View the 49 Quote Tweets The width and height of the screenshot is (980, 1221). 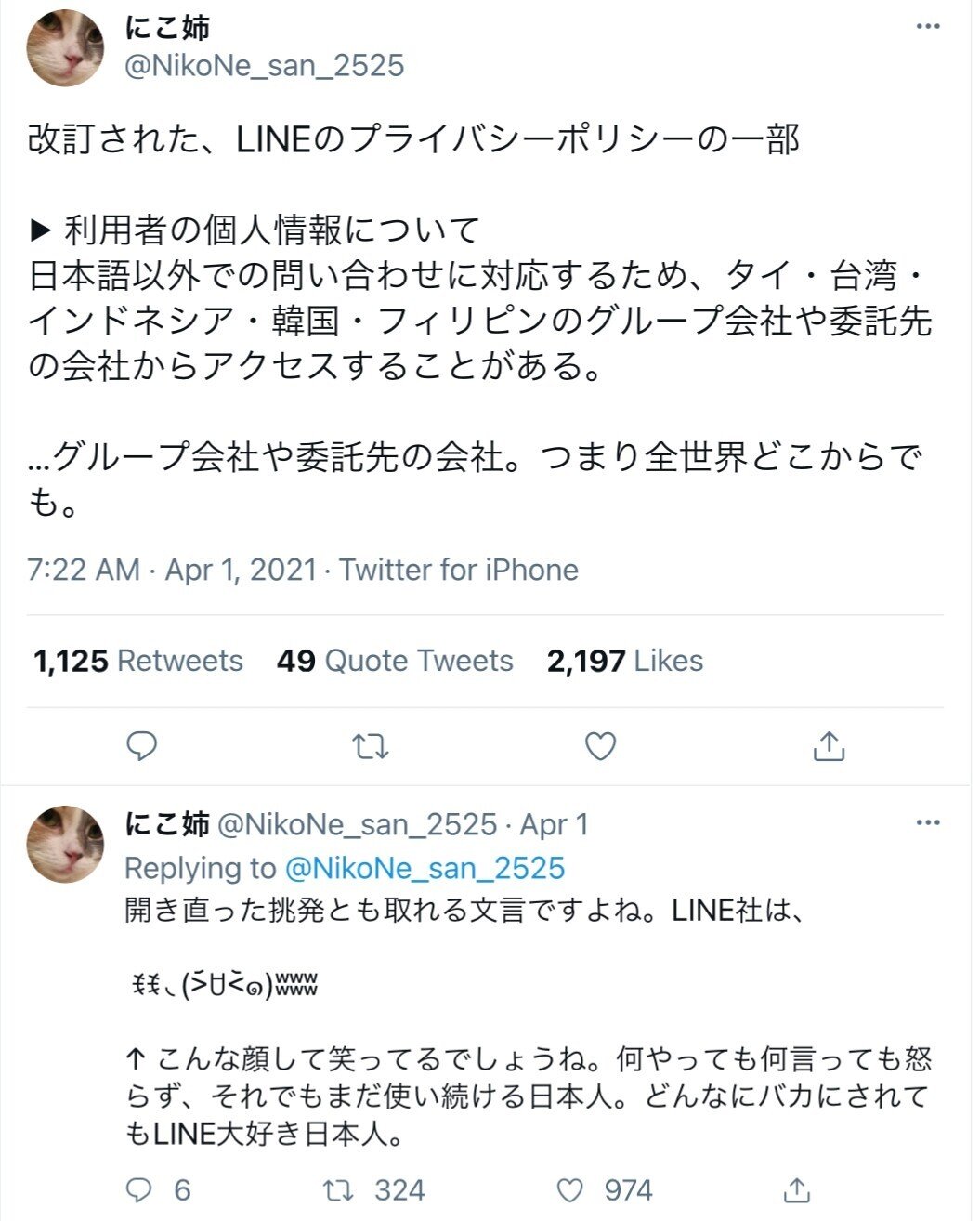tap(394, 661)
